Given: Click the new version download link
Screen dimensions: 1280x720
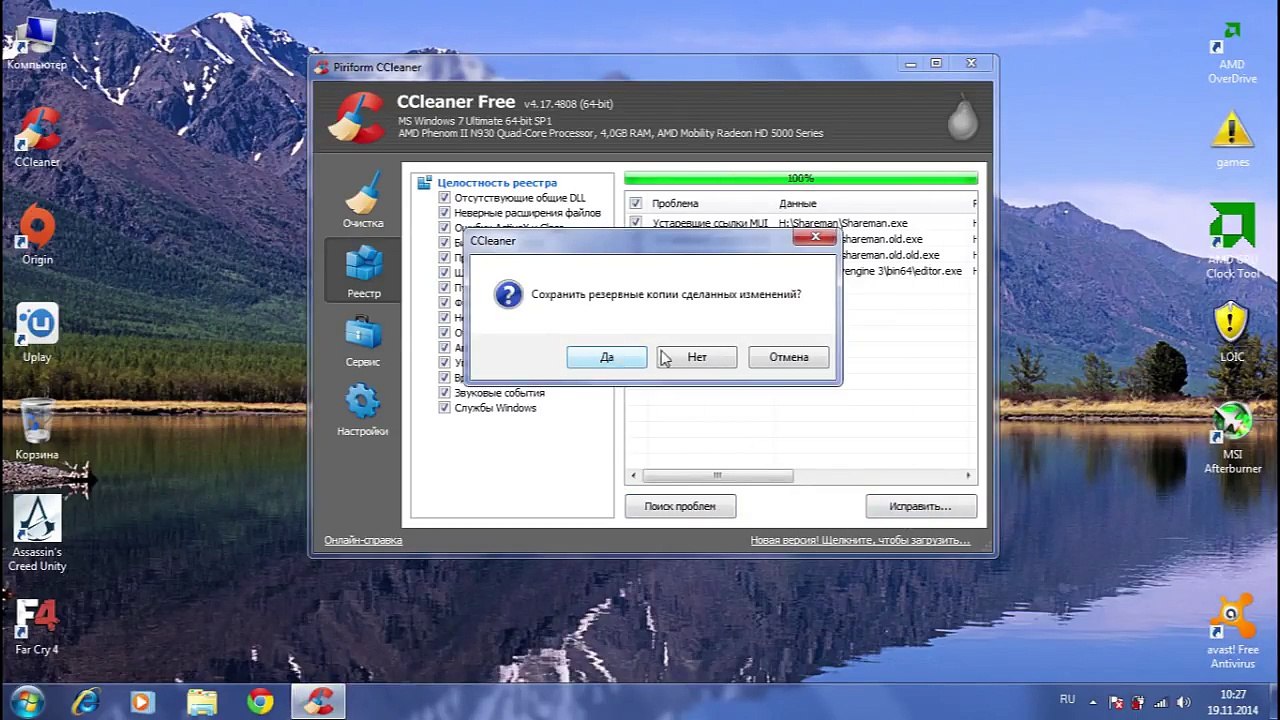Looking at the screenshot, I should pos(860,540).
